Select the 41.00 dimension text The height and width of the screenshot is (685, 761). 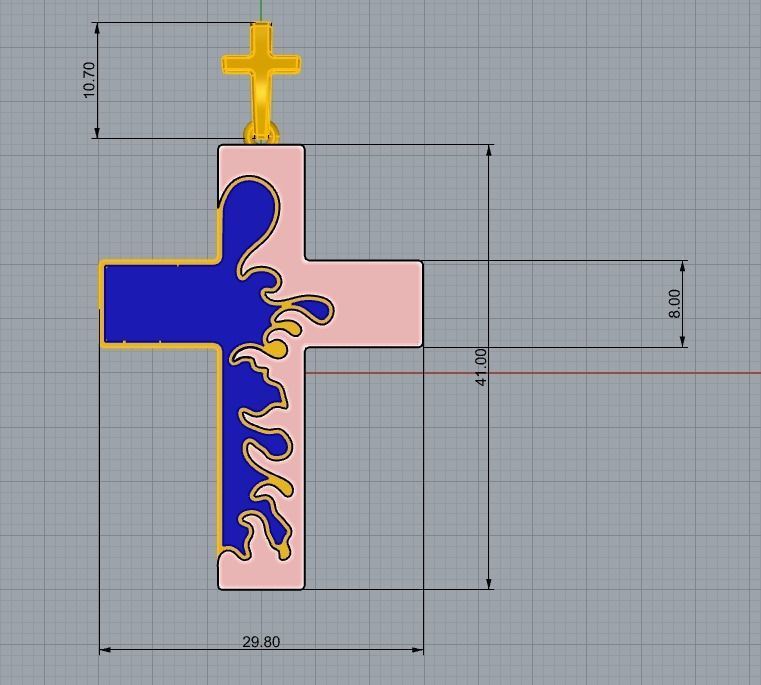(481, 367)
